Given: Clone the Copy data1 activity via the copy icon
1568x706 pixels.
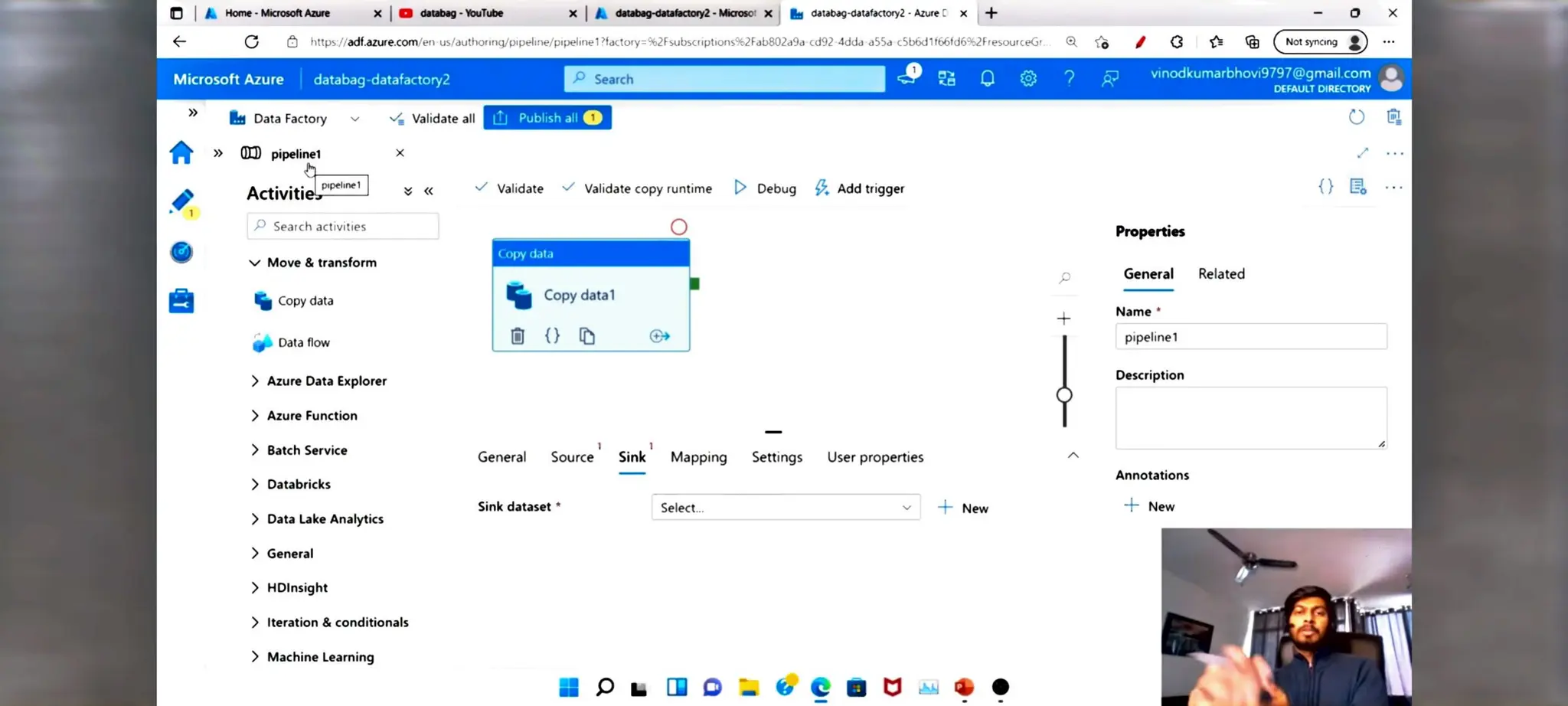Looking at the screenshot, I should [587, 335].
